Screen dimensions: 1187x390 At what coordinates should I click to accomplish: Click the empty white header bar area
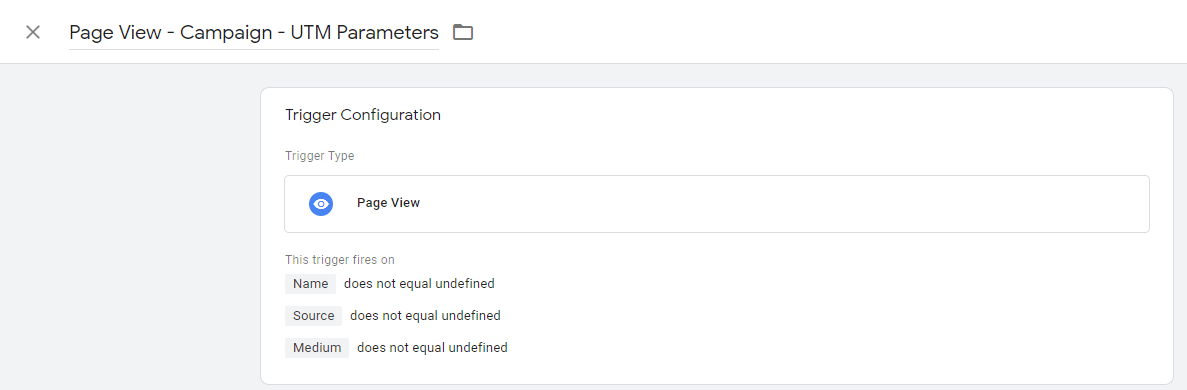pyautogui.click(x=833, y=32)
